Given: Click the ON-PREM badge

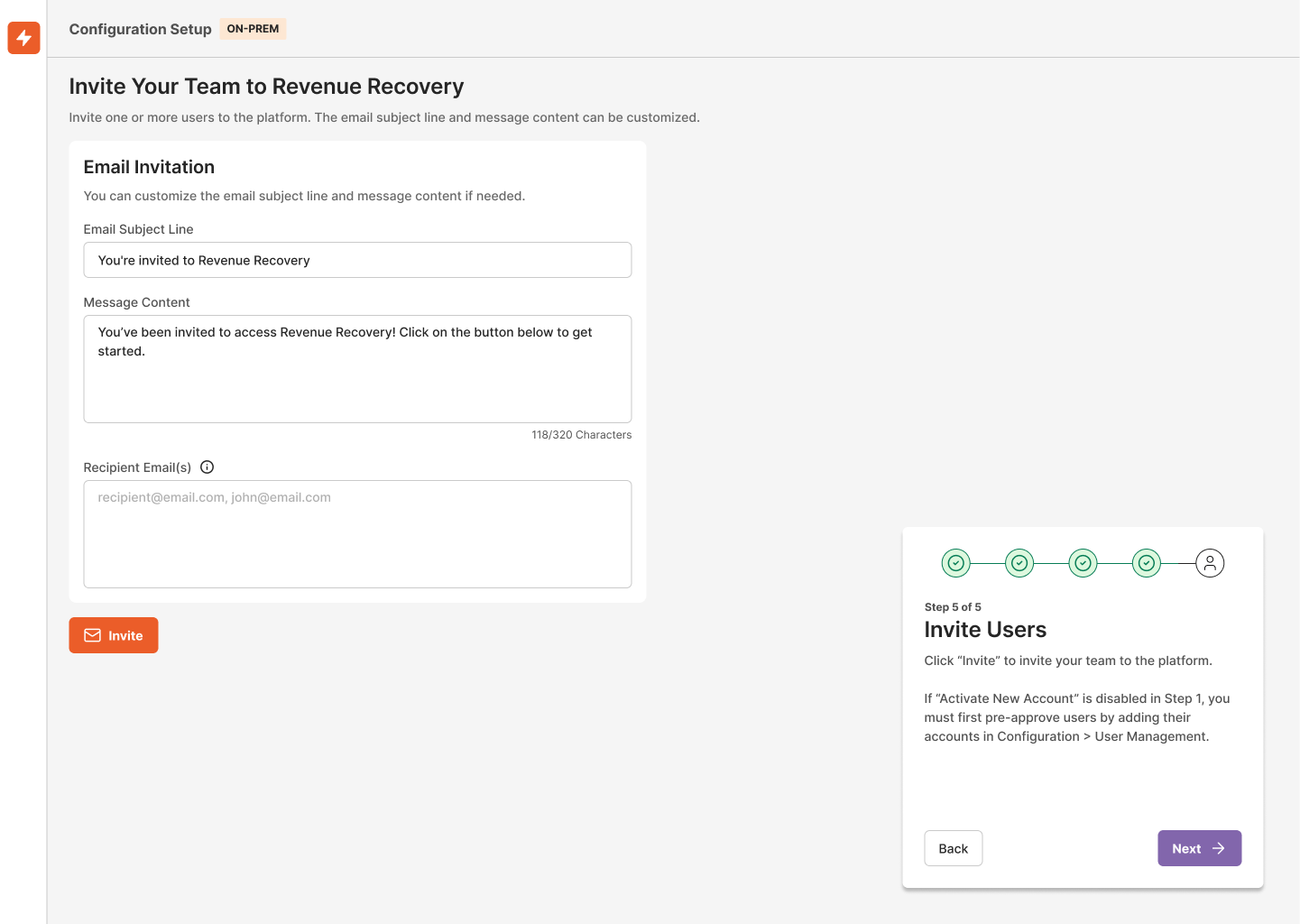Looking at the screenshot, I should [x=253, y=28].
